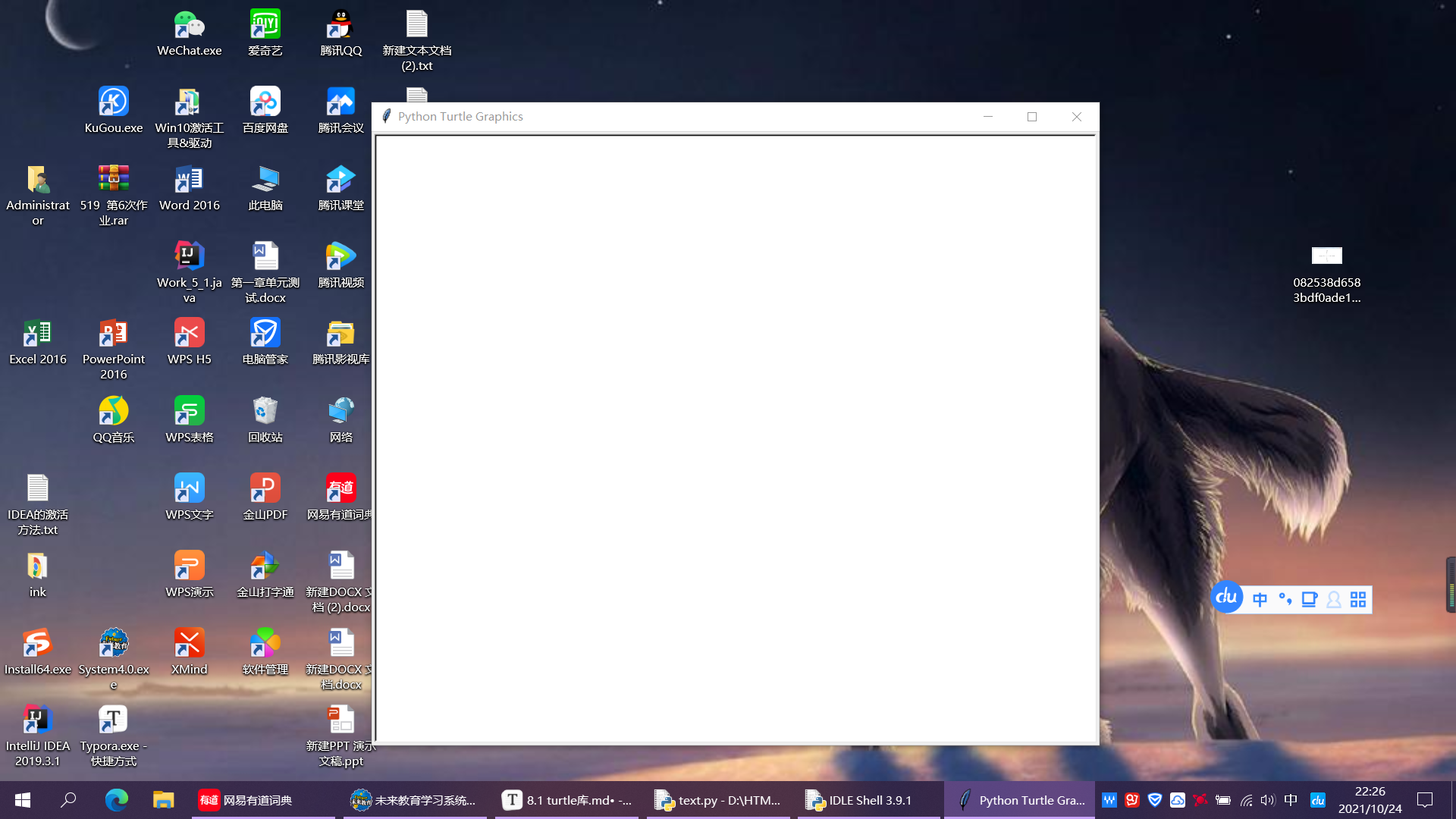Switch to text.py taskbar window
Screen dimensions: 1456x819
point(717,800)
